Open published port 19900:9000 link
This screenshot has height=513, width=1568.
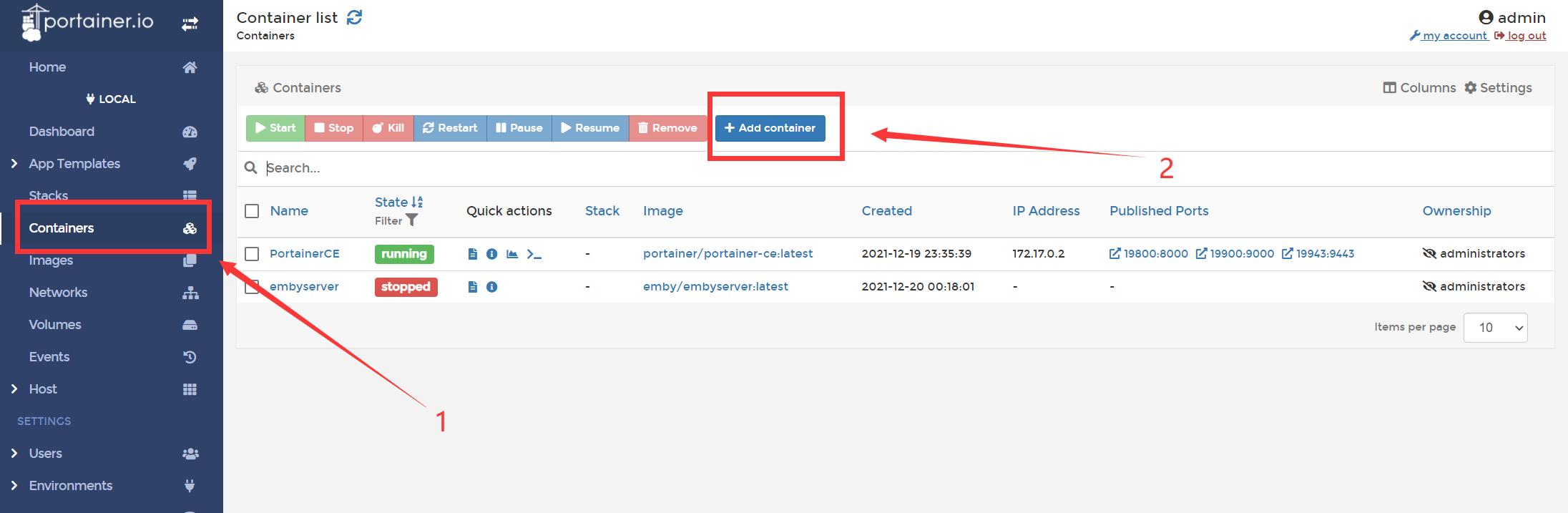coord(1235,254)
